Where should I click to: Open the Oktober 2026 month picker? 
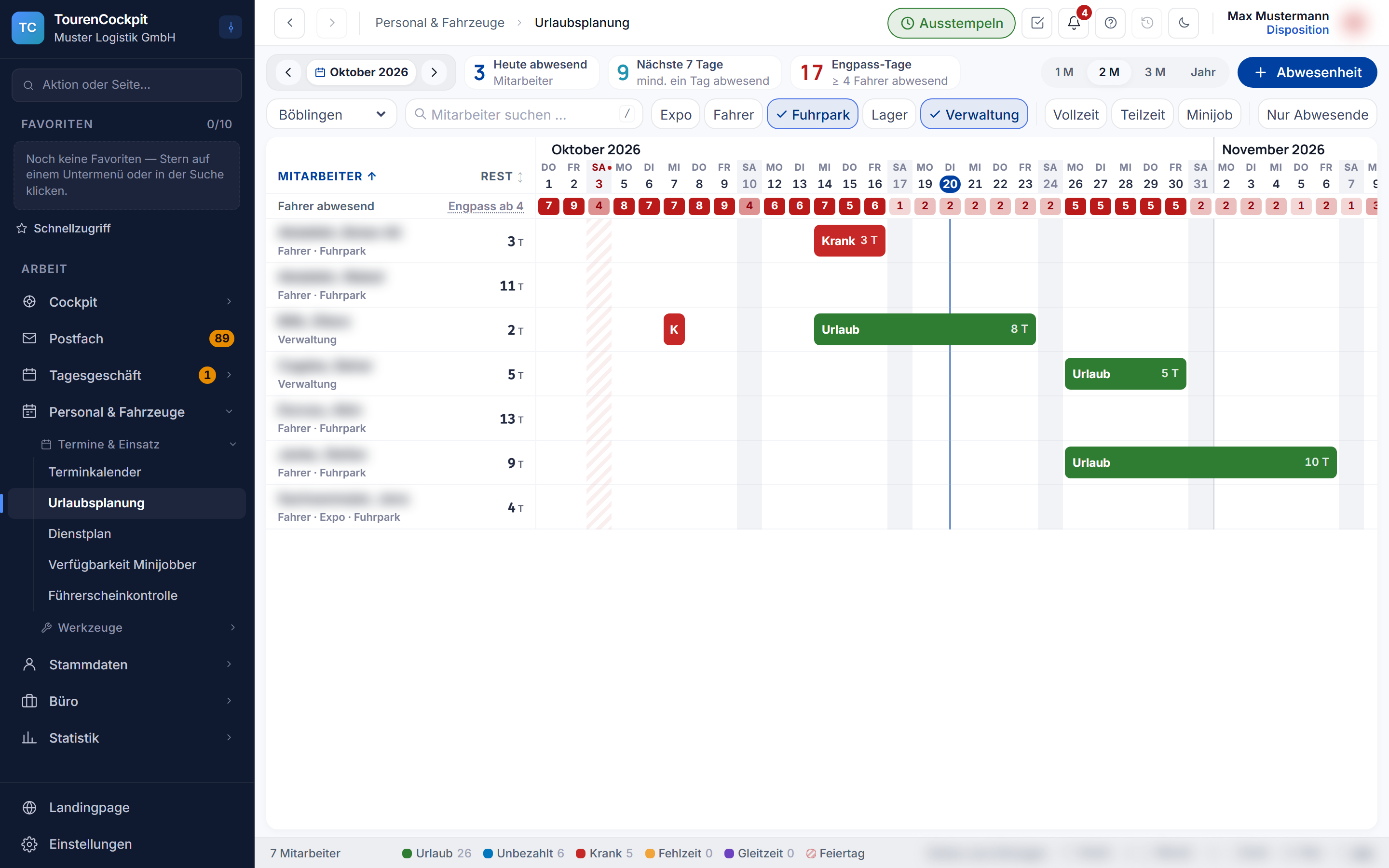361,72
